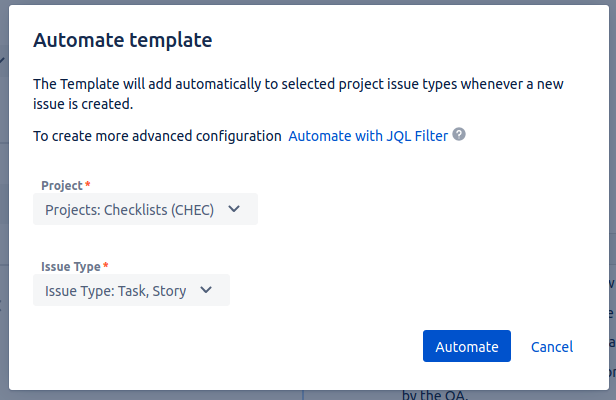Click the Issue Type field label
Viewport: 616px width, 400px height.
tap(70, 267)
